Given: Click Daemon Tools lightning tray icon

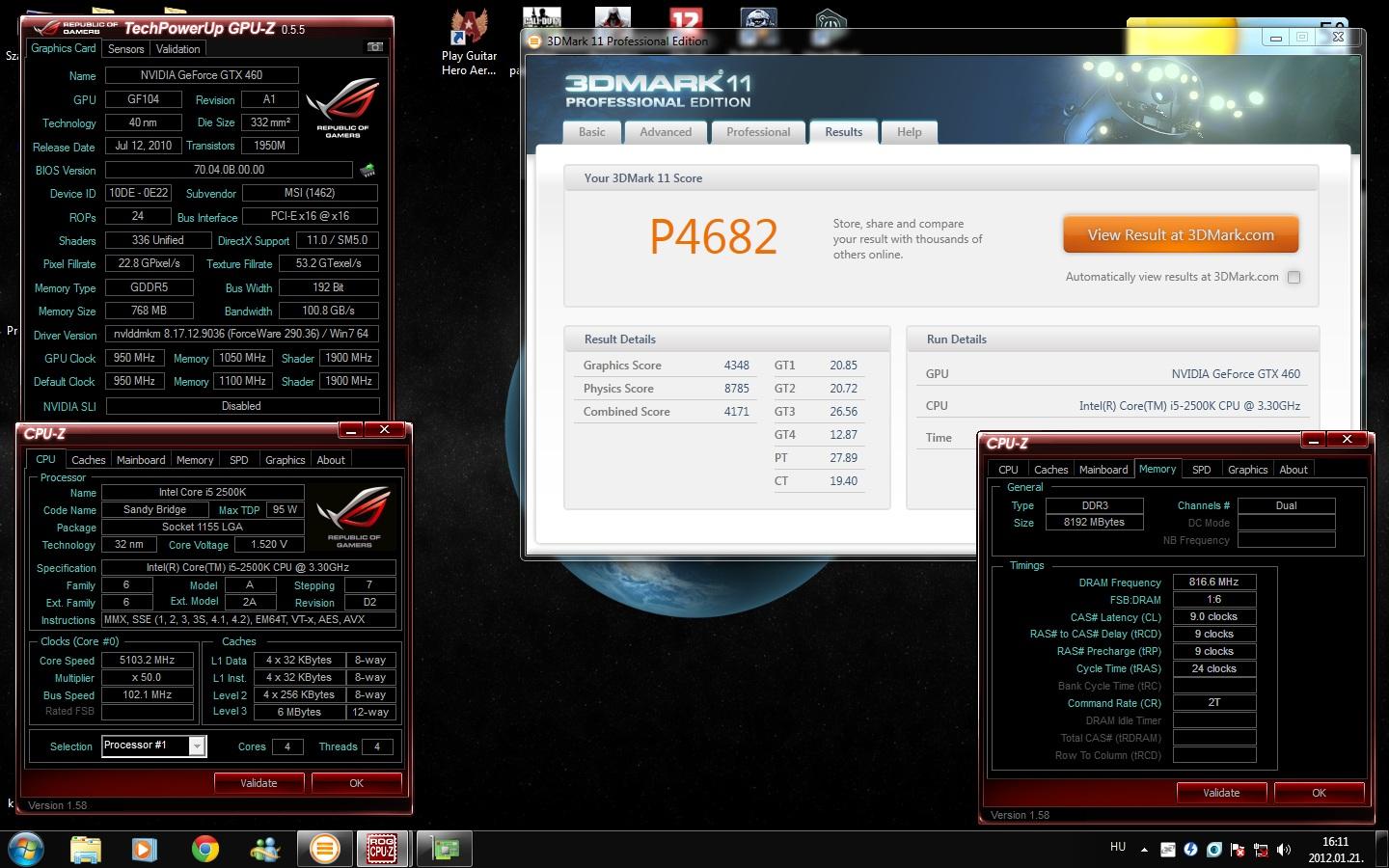Looking at the screenshot, I should pos(1191,850).
